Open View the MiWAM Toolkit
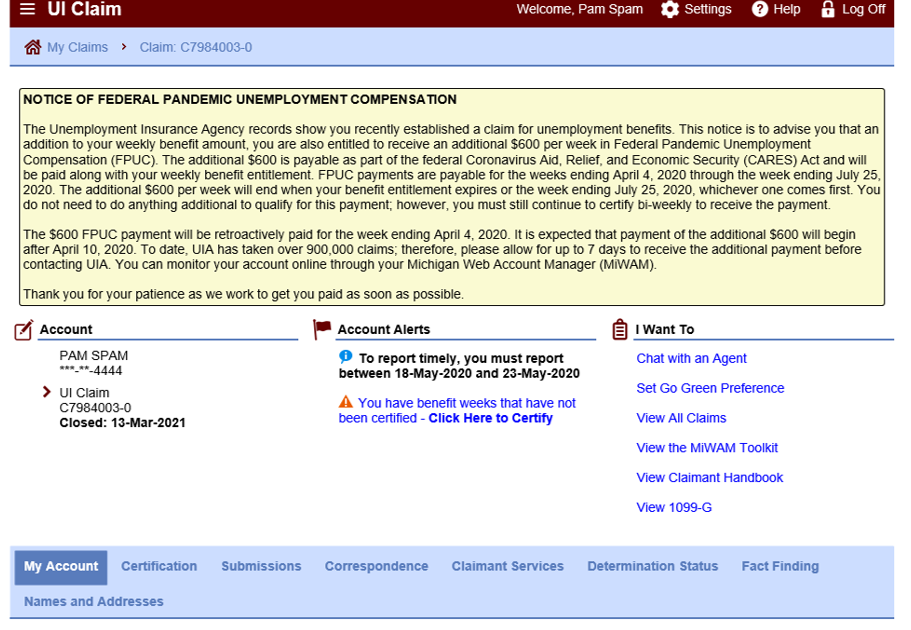Viewport: 911px width, 630px height. [x=706, y=448]
